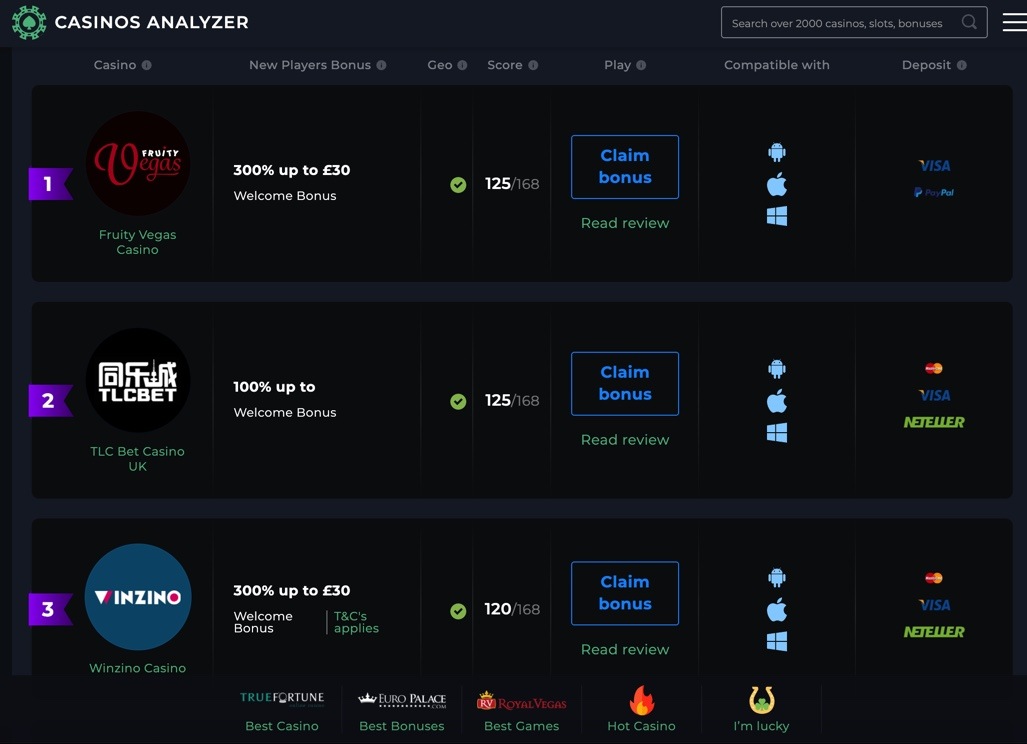Click Android icon in Winzino row
This screenshot has width=1027, height=744.
tap(777, 578)
